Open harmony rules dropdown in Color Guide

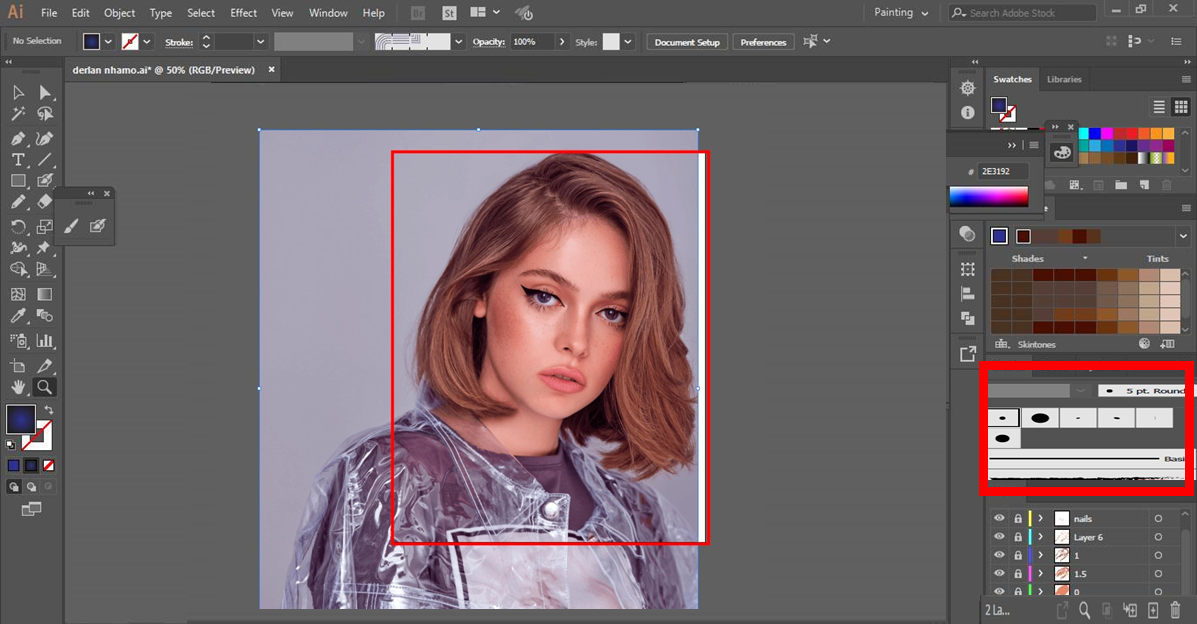click(x=1183, y=236)
